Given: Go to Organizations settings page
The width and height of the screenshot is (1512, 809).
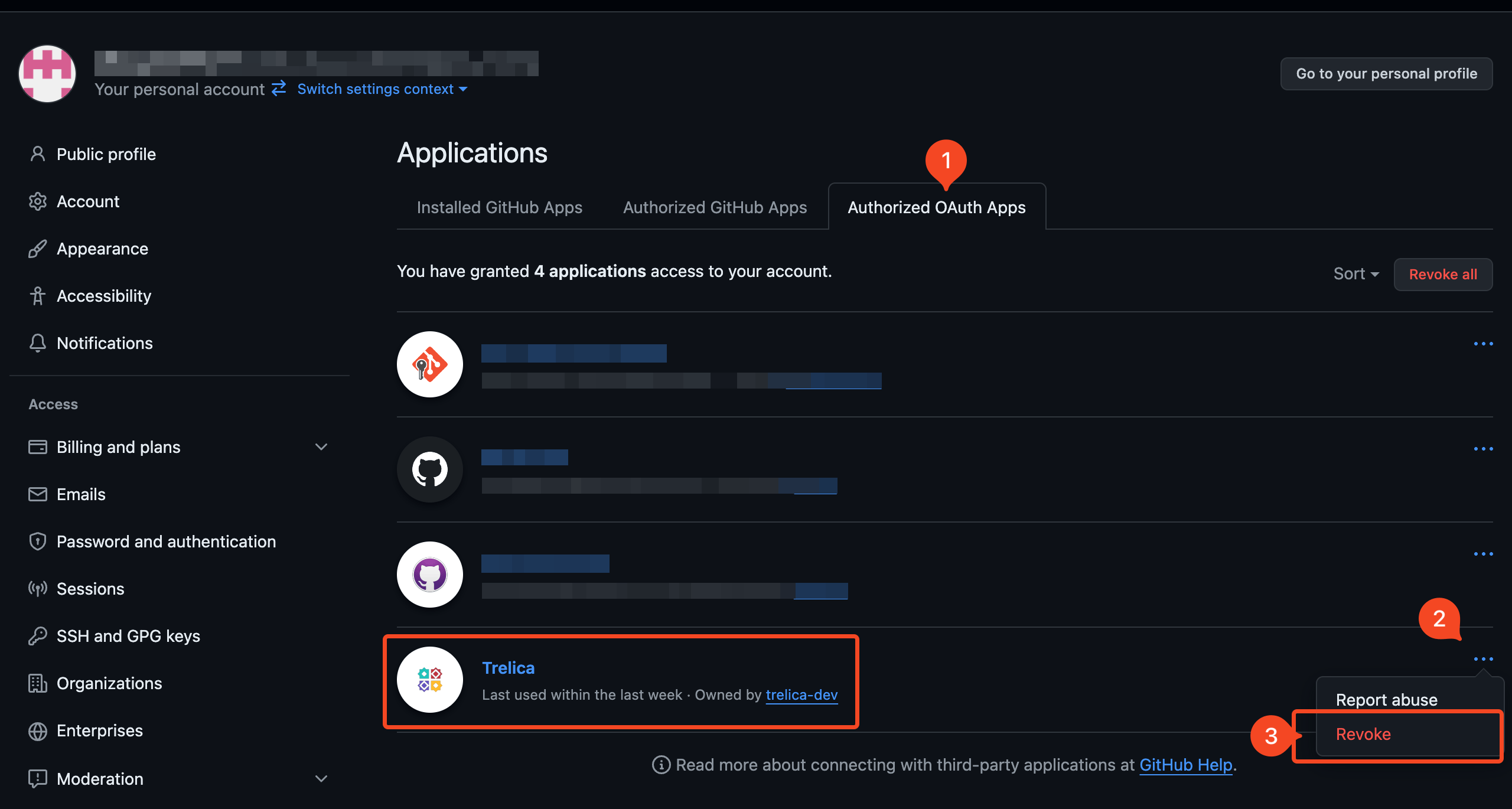Looking at the screenshot, I should coord(109,683).
